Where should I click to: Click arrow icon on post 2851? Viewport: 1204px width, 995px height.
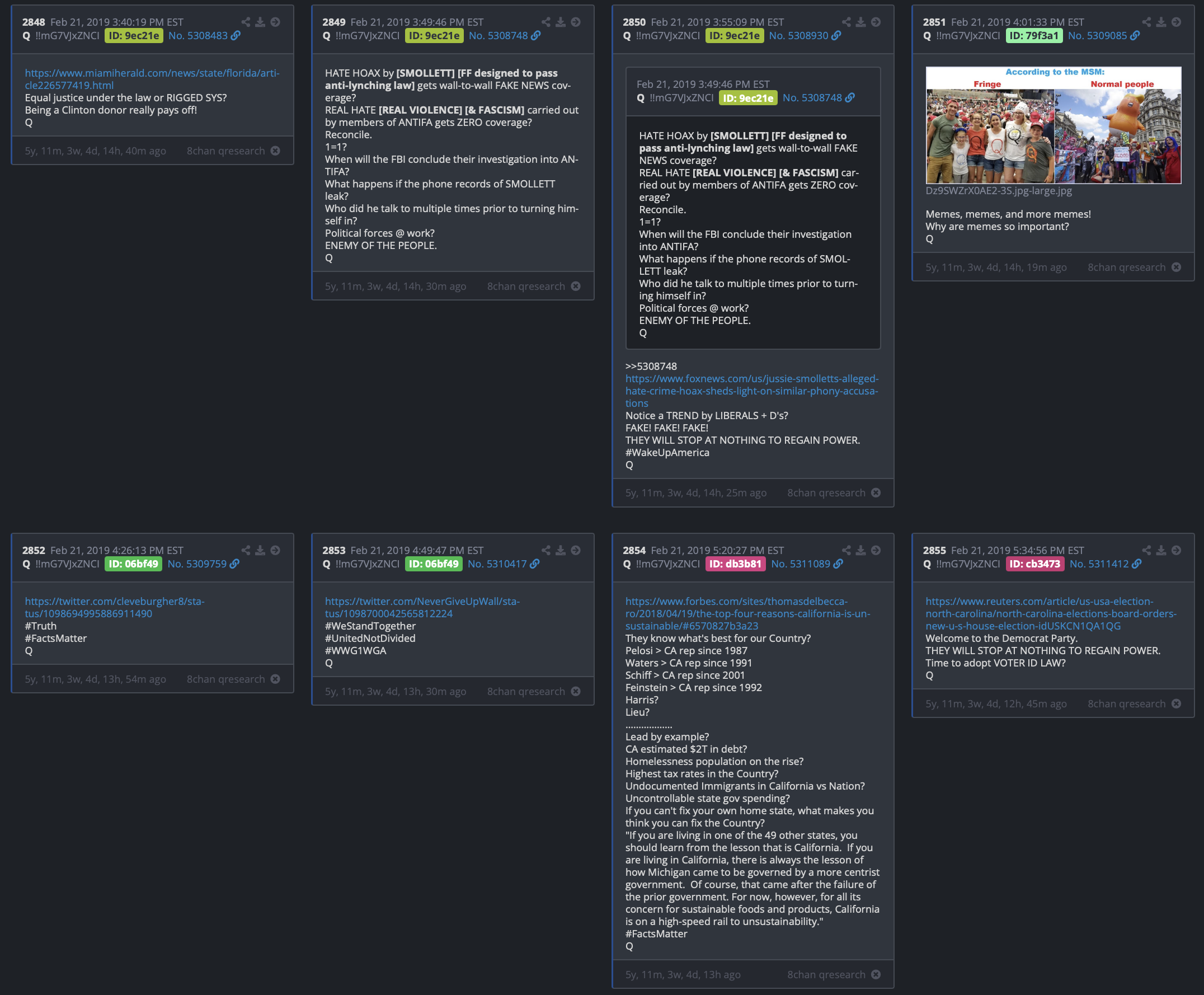pyautogui.click(x=1177, y=22)
